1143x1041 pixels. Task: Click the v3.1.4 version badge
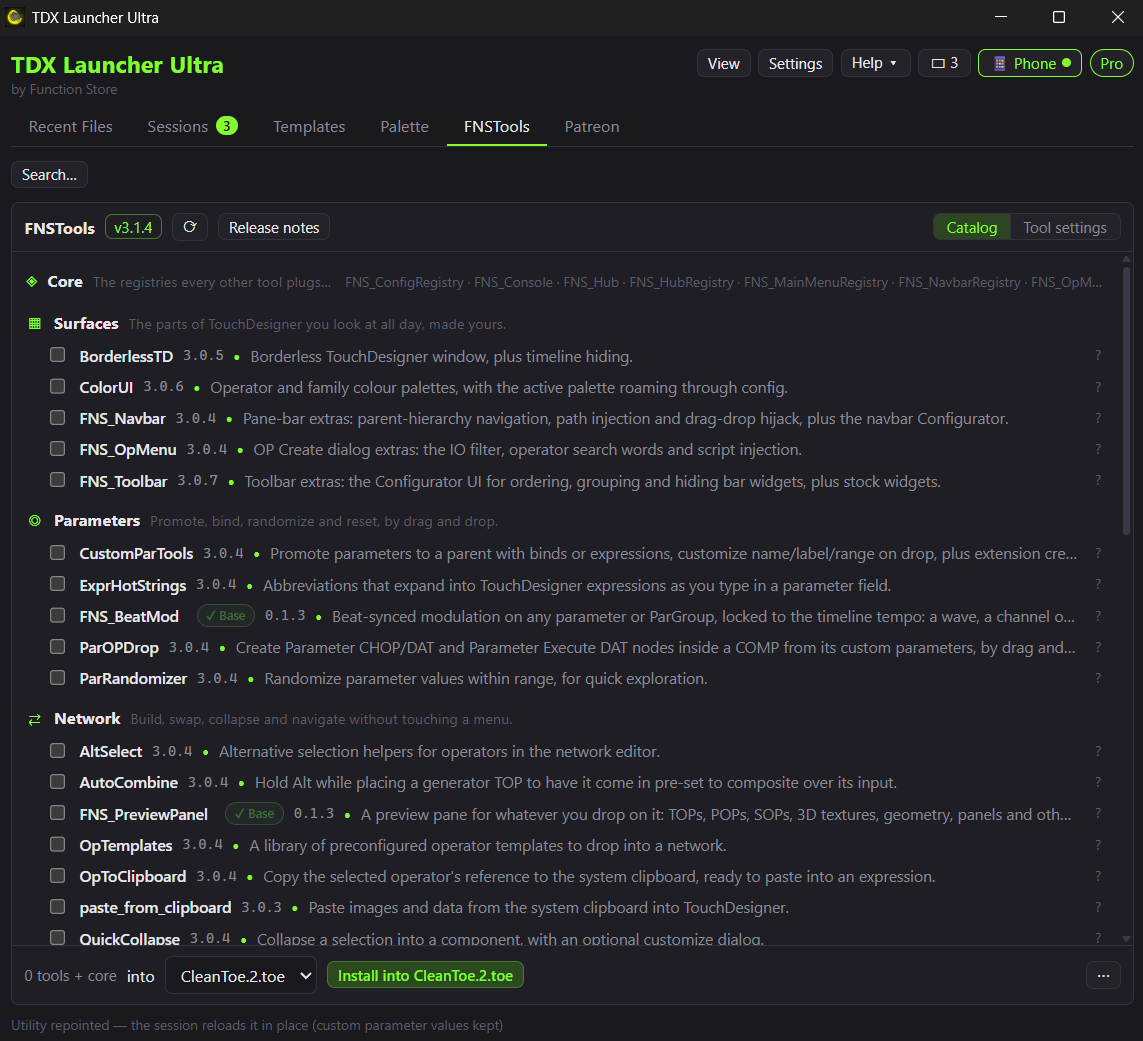tap(133, 227)
